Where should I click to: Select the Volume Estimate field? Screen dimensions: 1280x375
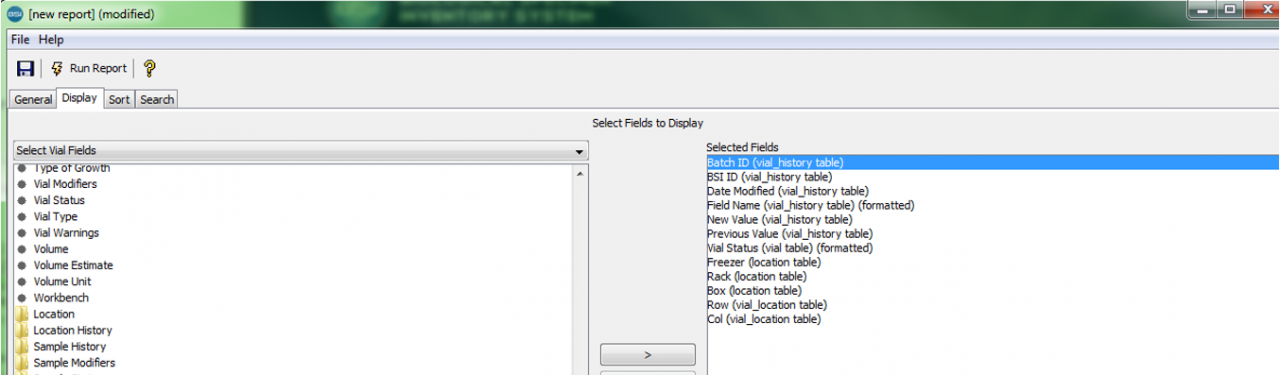(73, 265)
